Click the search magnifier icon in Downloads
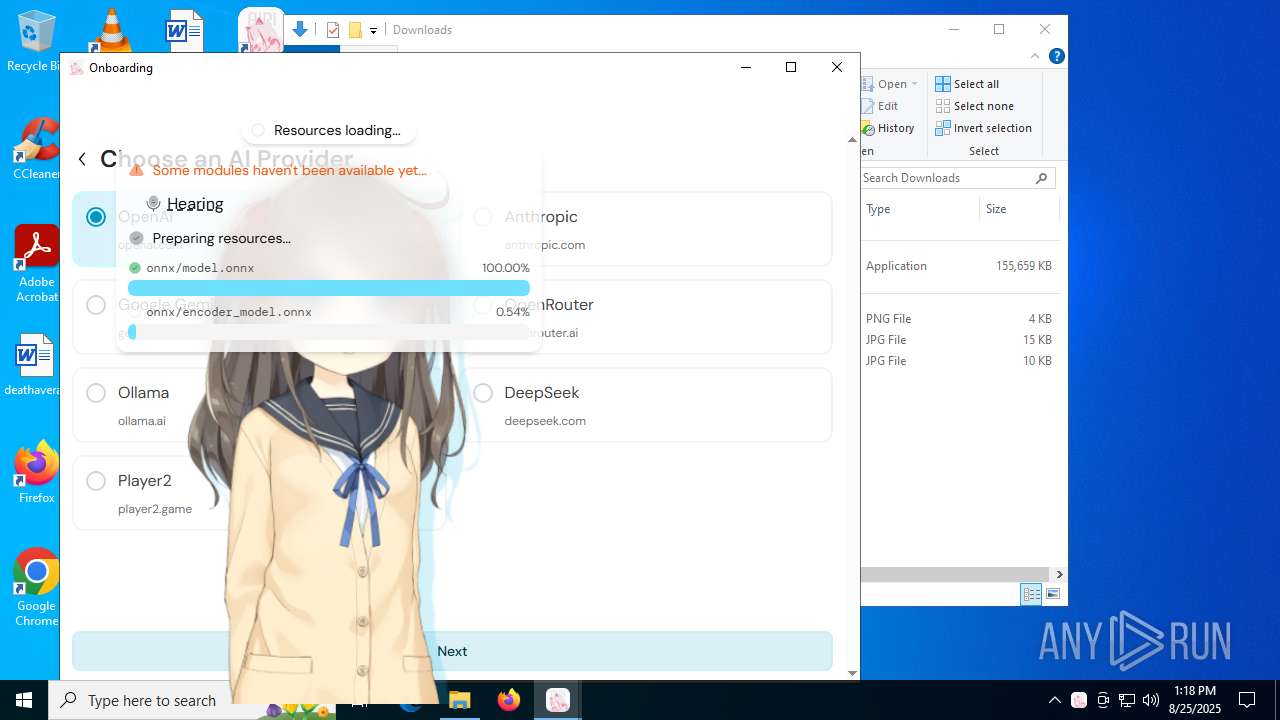1280x720 pixels. 1041,178
